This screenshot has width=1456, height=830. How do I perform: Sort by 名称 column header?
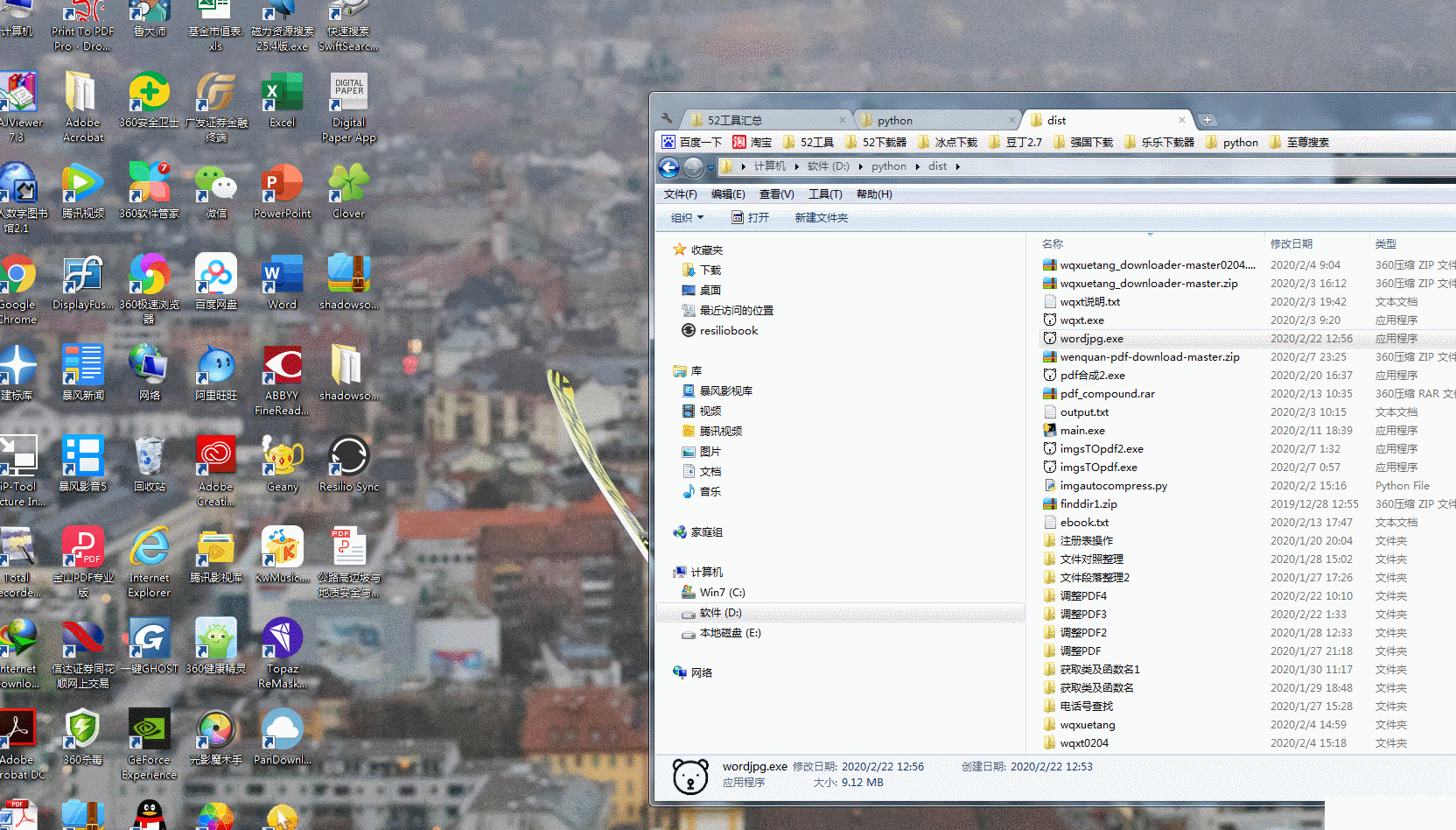1053,243
